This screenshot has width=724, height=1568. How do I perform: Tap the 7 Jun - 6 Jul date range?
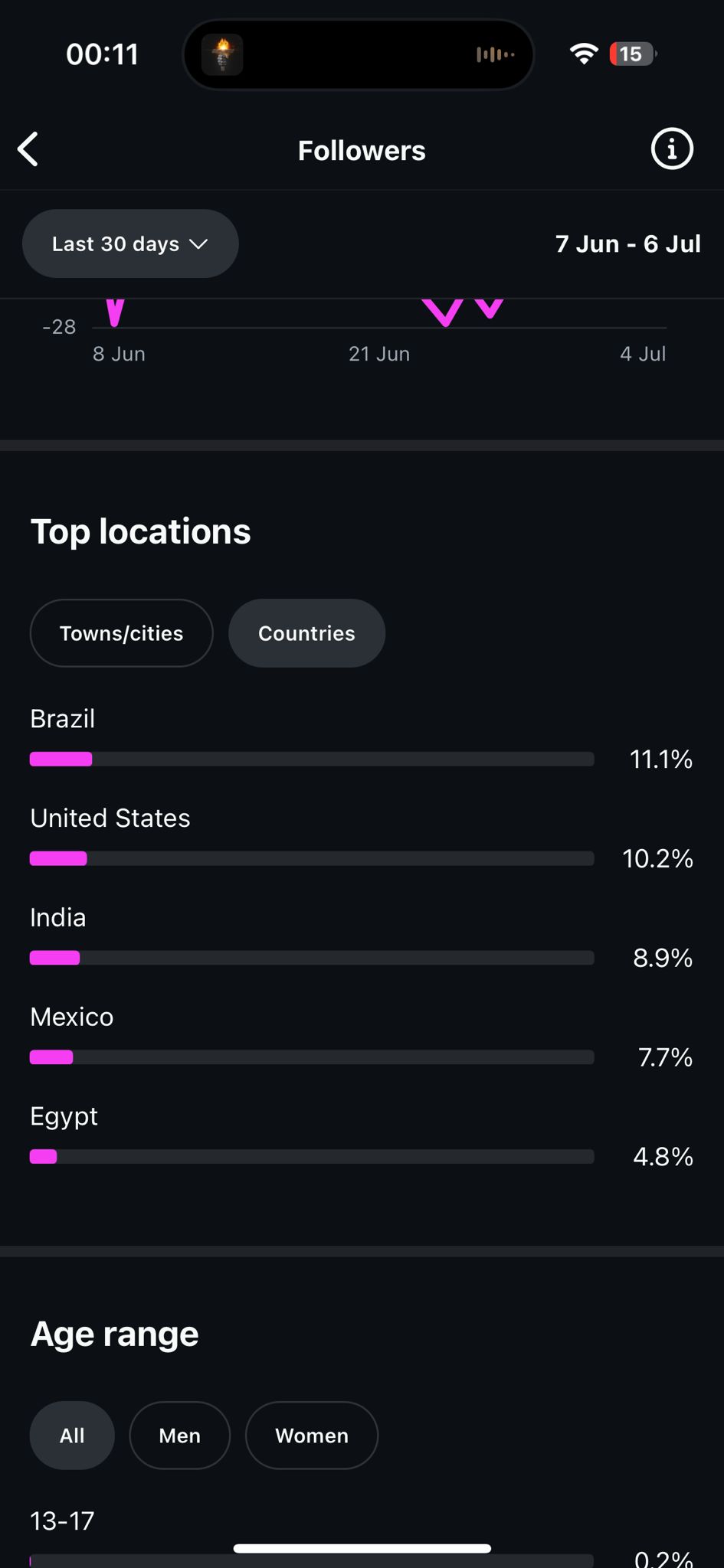coord(627,243)
